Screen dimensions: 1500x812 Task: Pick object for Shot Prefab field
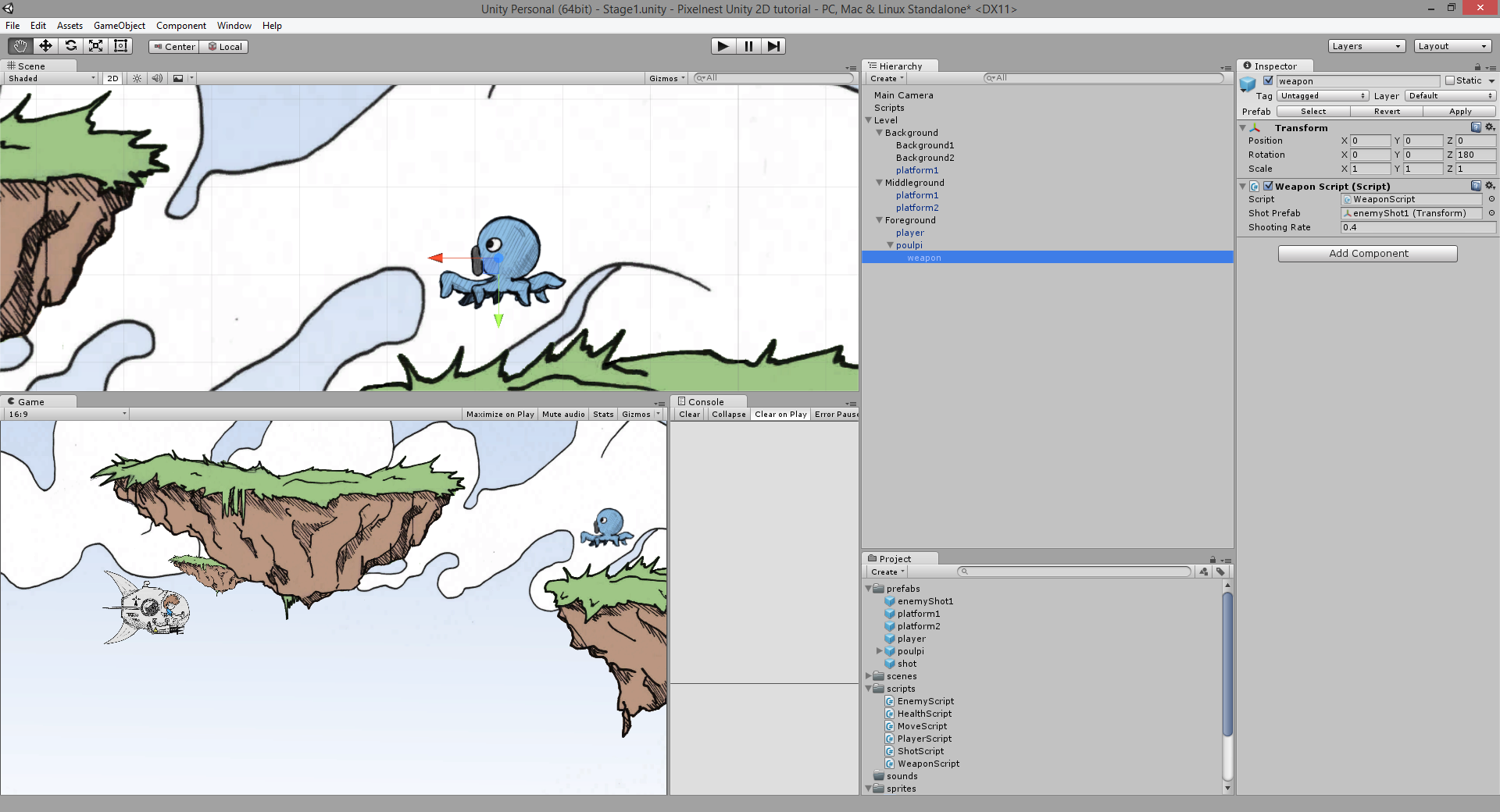click(x=1491, y=213)
